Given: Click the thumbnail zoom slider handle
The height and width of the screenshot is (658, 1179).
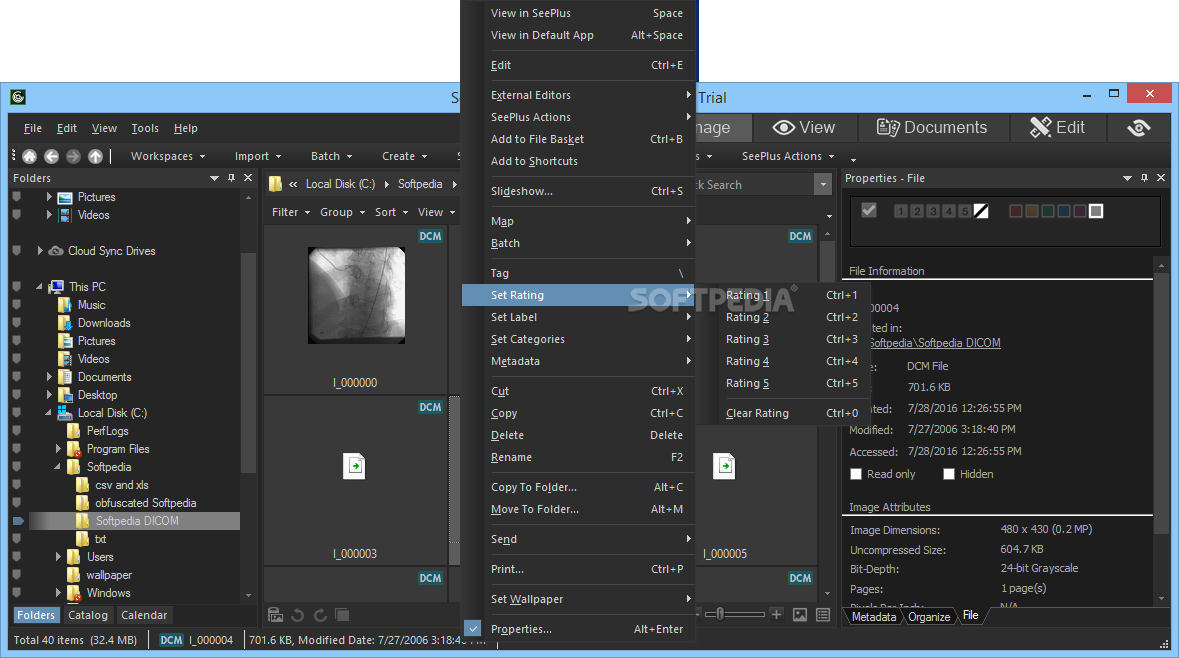Looking at the screenshot, I should (720, 614).
